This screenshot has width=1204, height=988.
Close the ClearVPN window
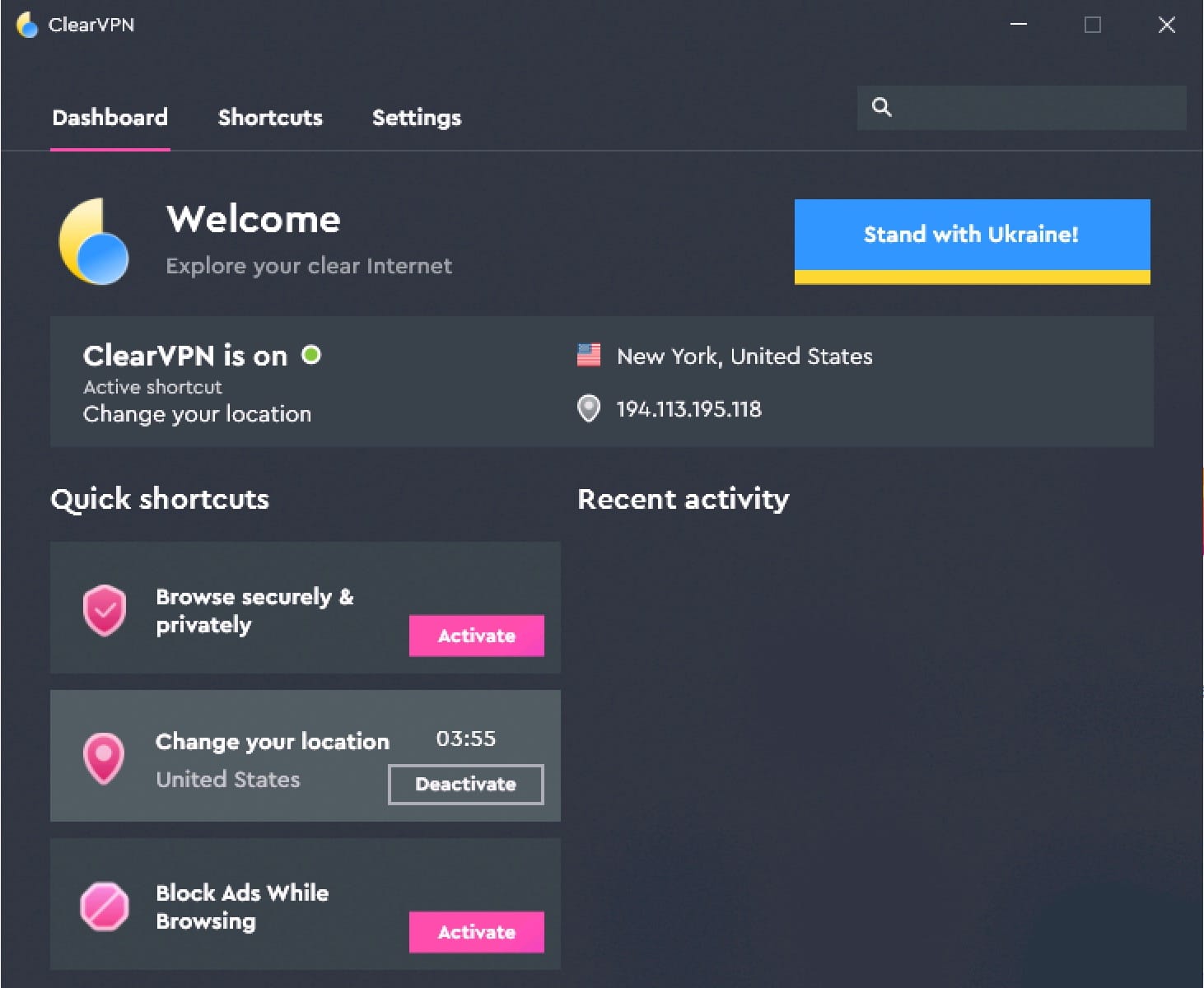click(1167, 25)
